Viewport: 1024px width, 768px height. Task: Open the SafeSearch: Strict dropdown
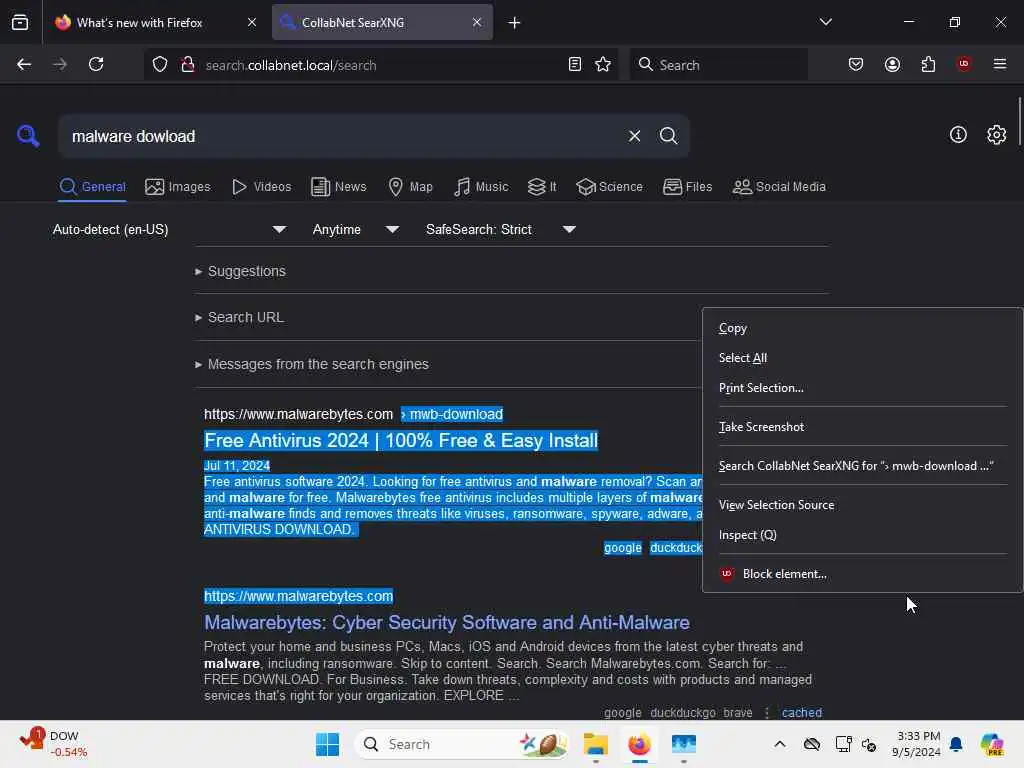500,229
